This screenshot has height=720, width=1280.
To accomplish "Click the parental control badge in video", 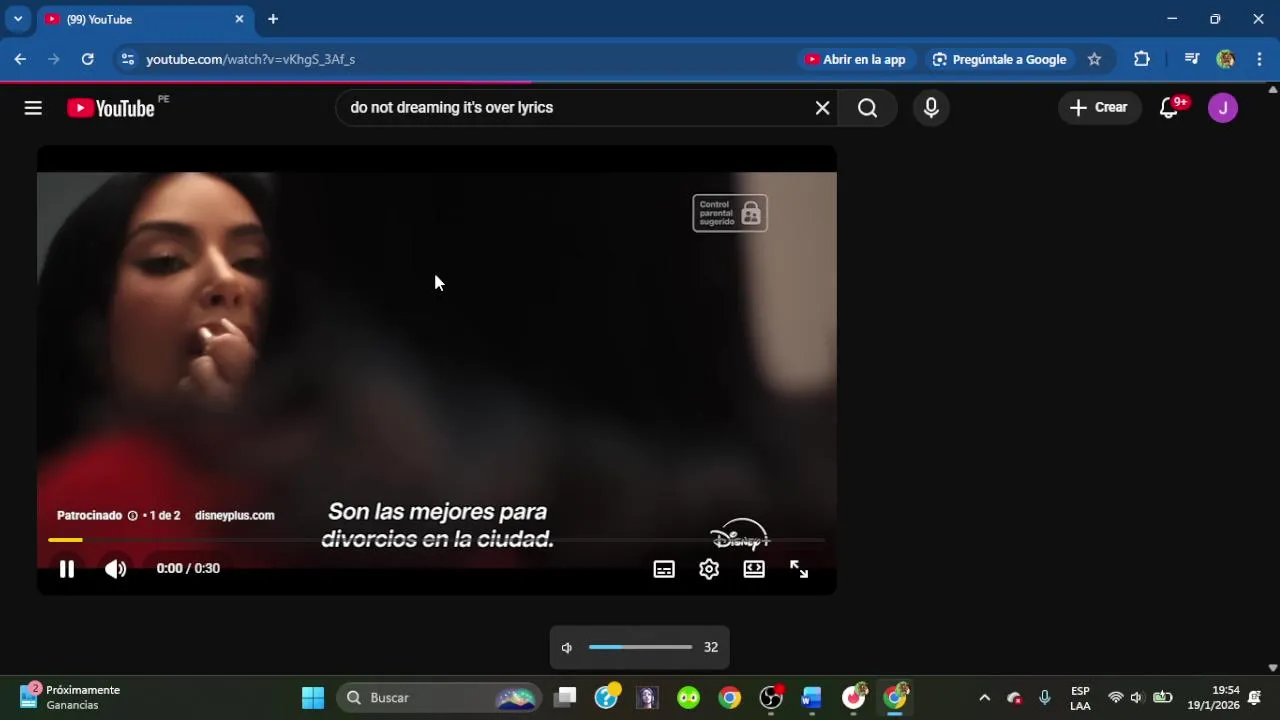I will coord(730,213).
